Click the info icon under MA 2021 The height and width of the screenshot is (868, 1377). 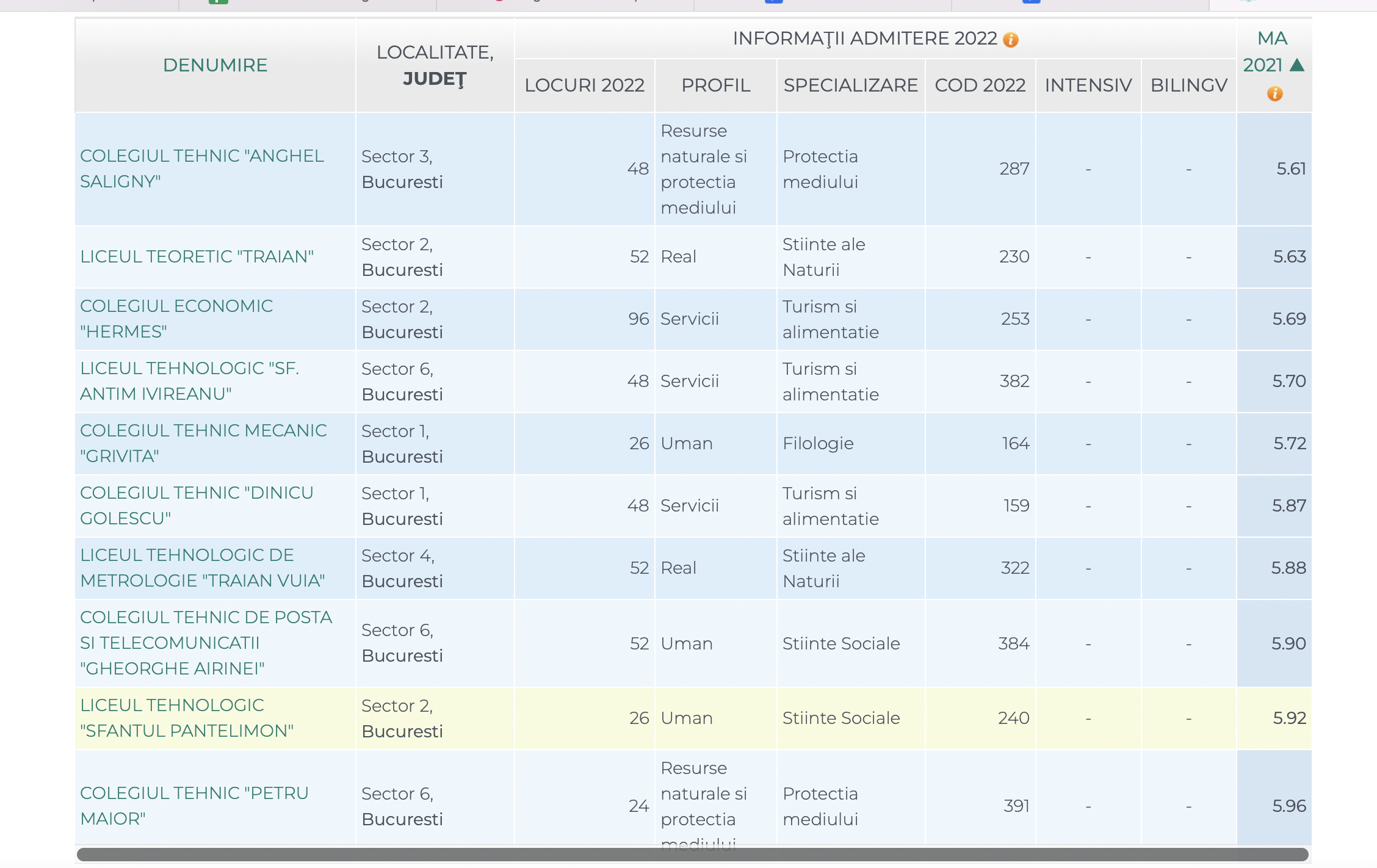[x=1274, y=93]
